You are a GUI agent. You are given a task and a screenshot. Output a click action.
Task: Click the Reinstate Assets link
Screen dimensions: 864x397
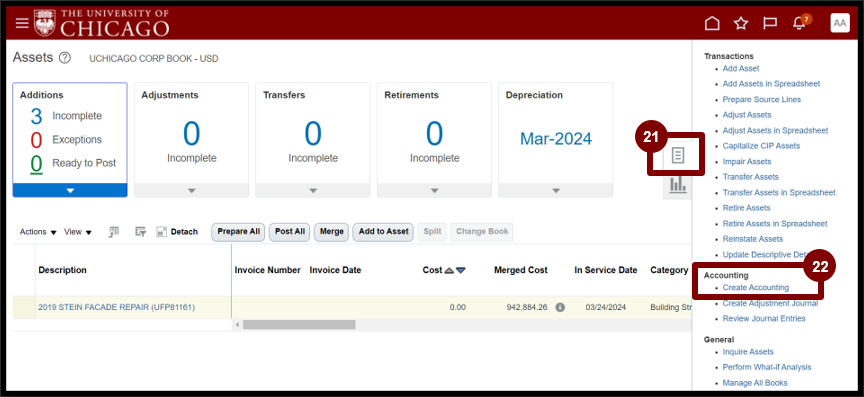[753, 239]
